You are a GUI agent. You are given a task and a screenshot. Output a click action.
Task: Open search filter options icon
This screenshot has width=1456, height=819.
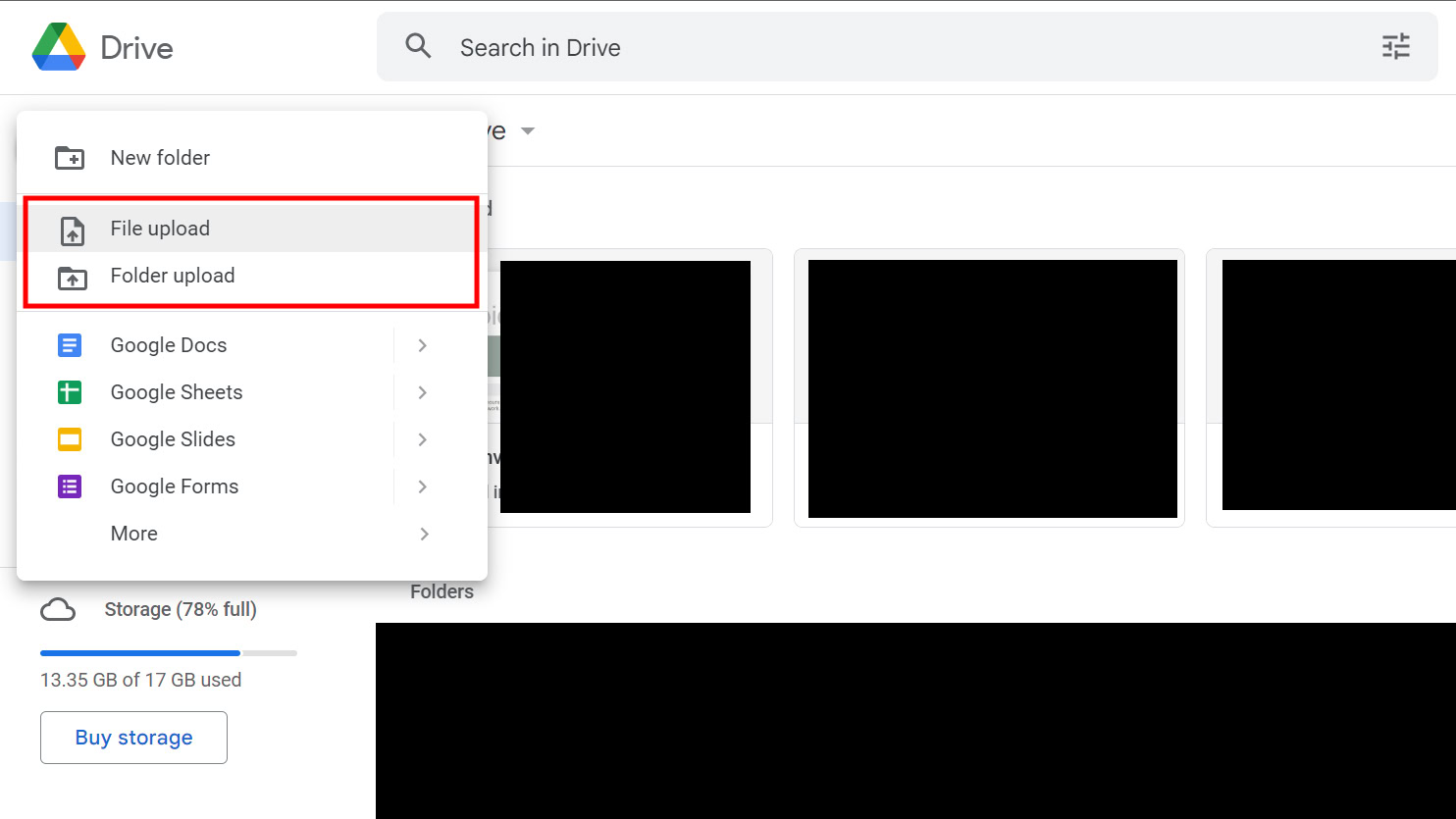[x=1395, y=46]
